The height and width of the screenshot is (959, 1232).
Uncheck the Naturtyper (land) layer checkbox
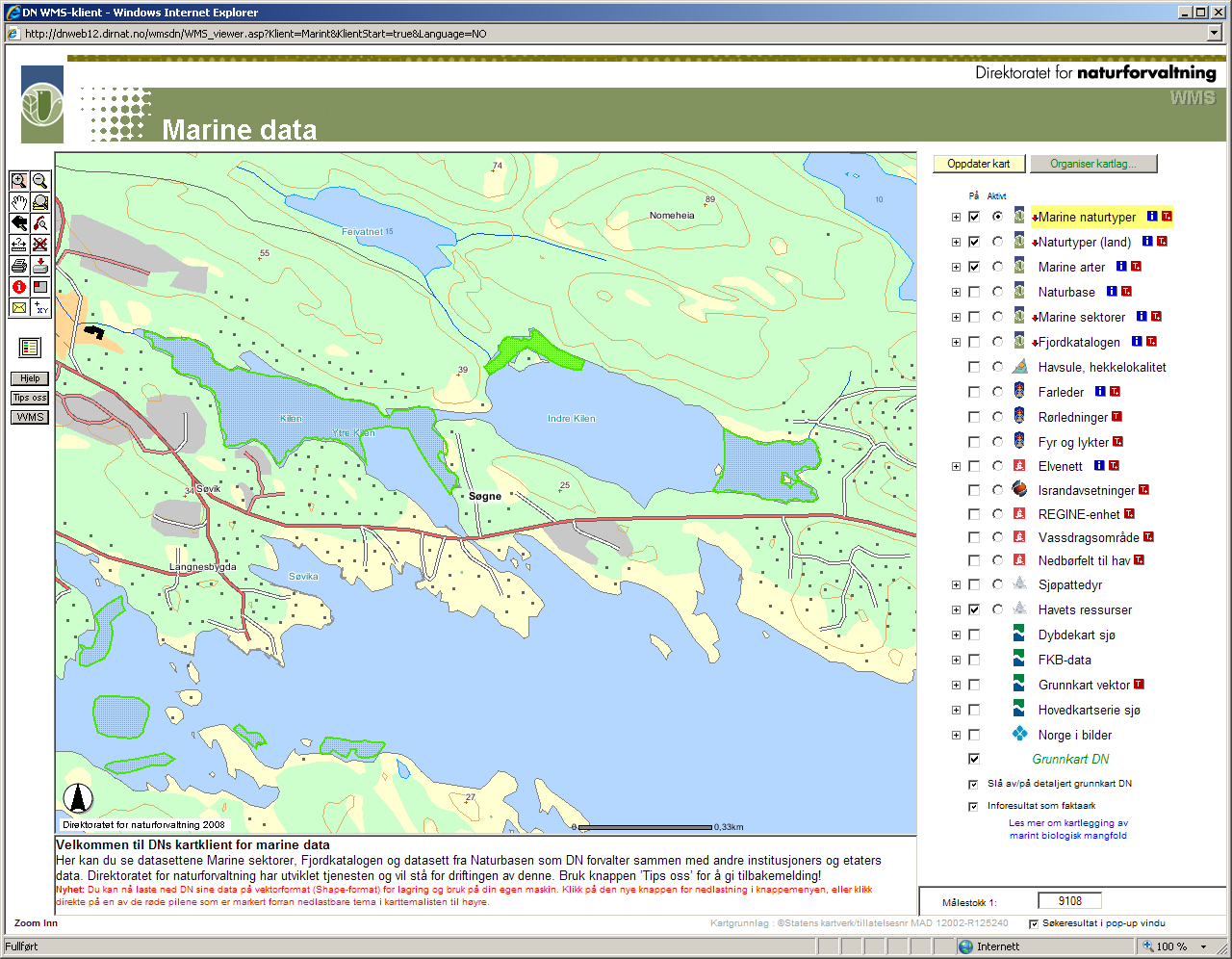click(974, 242)
